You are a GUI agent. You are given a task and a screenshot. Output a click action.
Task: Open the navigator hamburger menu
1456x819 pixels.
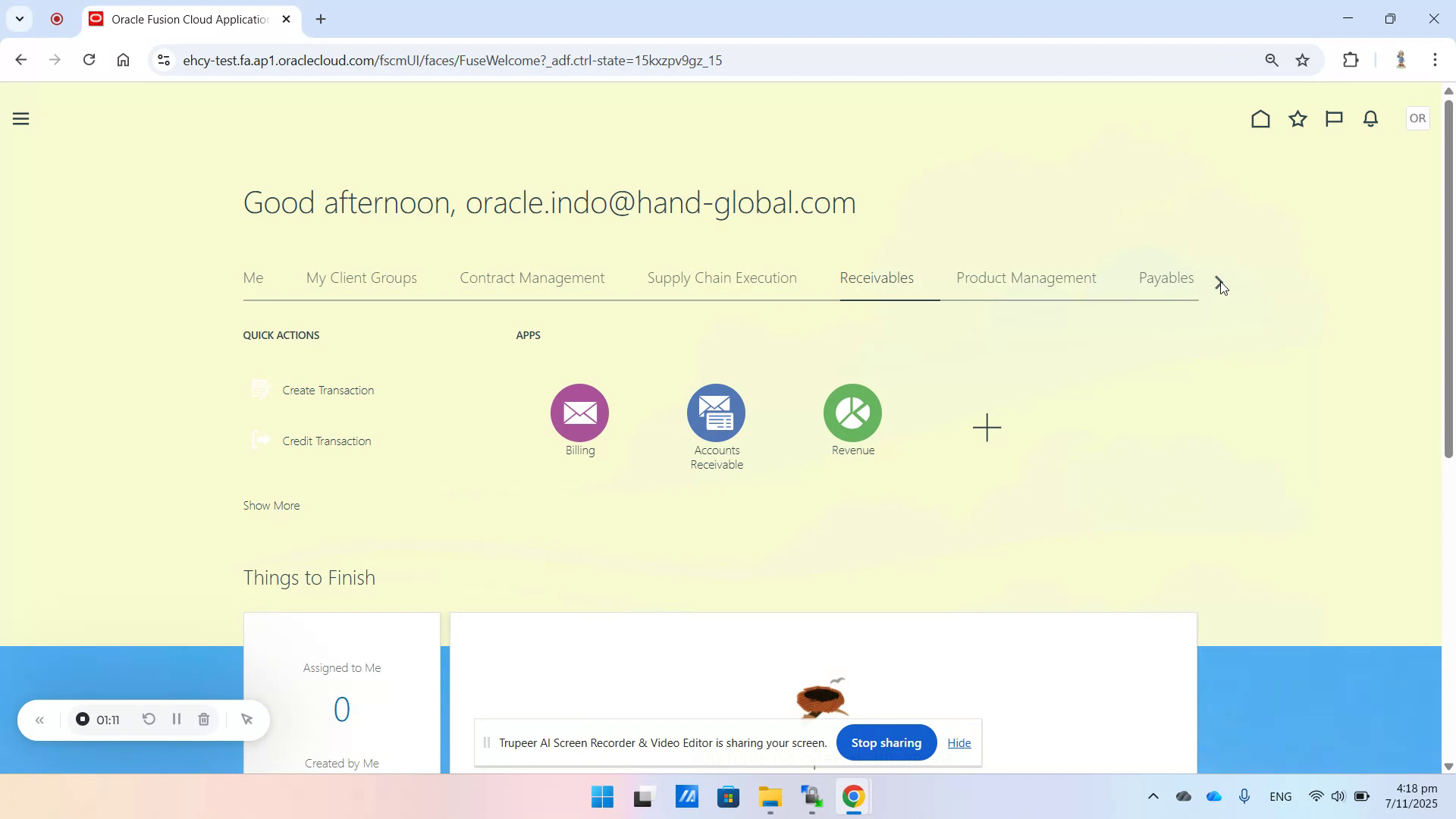tap(20, 118)
